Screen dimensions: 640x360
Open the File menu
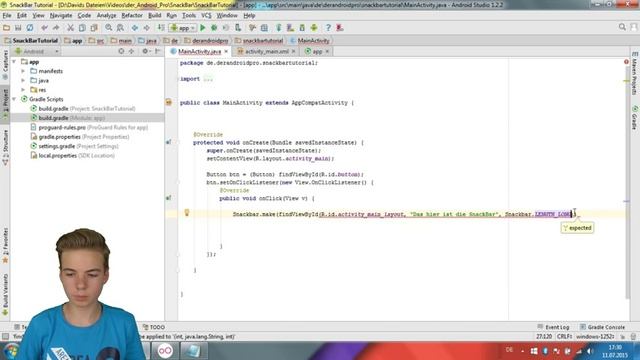[x=7, y=16]
